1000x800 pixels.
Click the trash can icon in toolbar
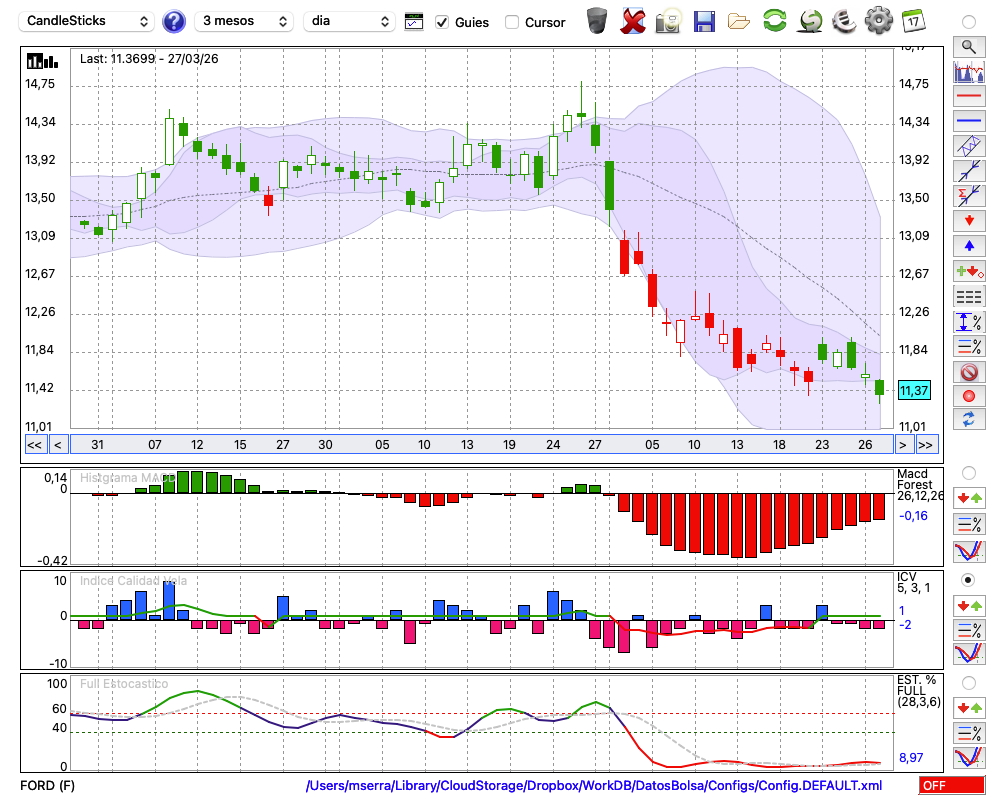tap(596, 21)
